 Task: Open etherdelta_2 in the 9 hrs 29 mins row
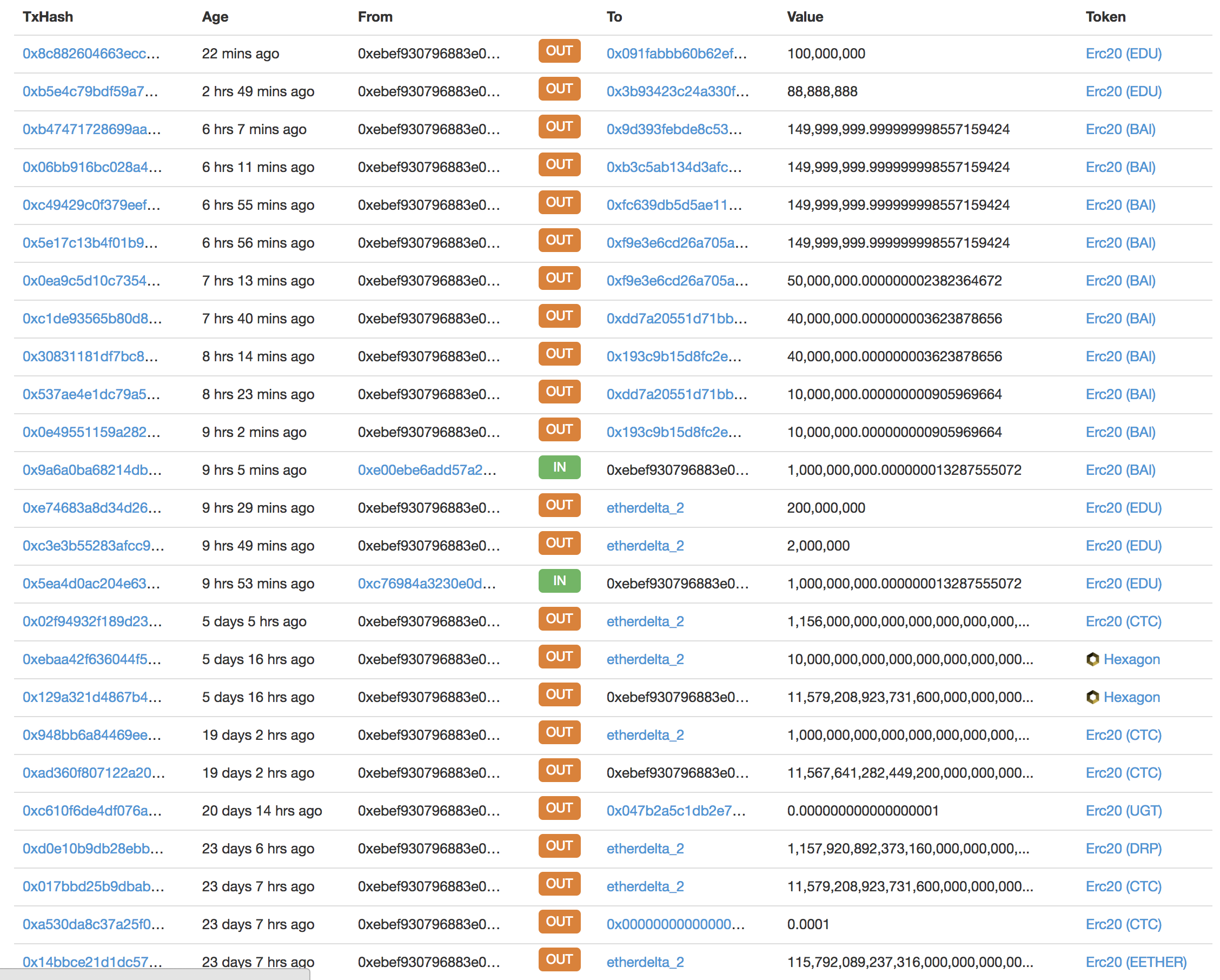[x=645, y=508]
